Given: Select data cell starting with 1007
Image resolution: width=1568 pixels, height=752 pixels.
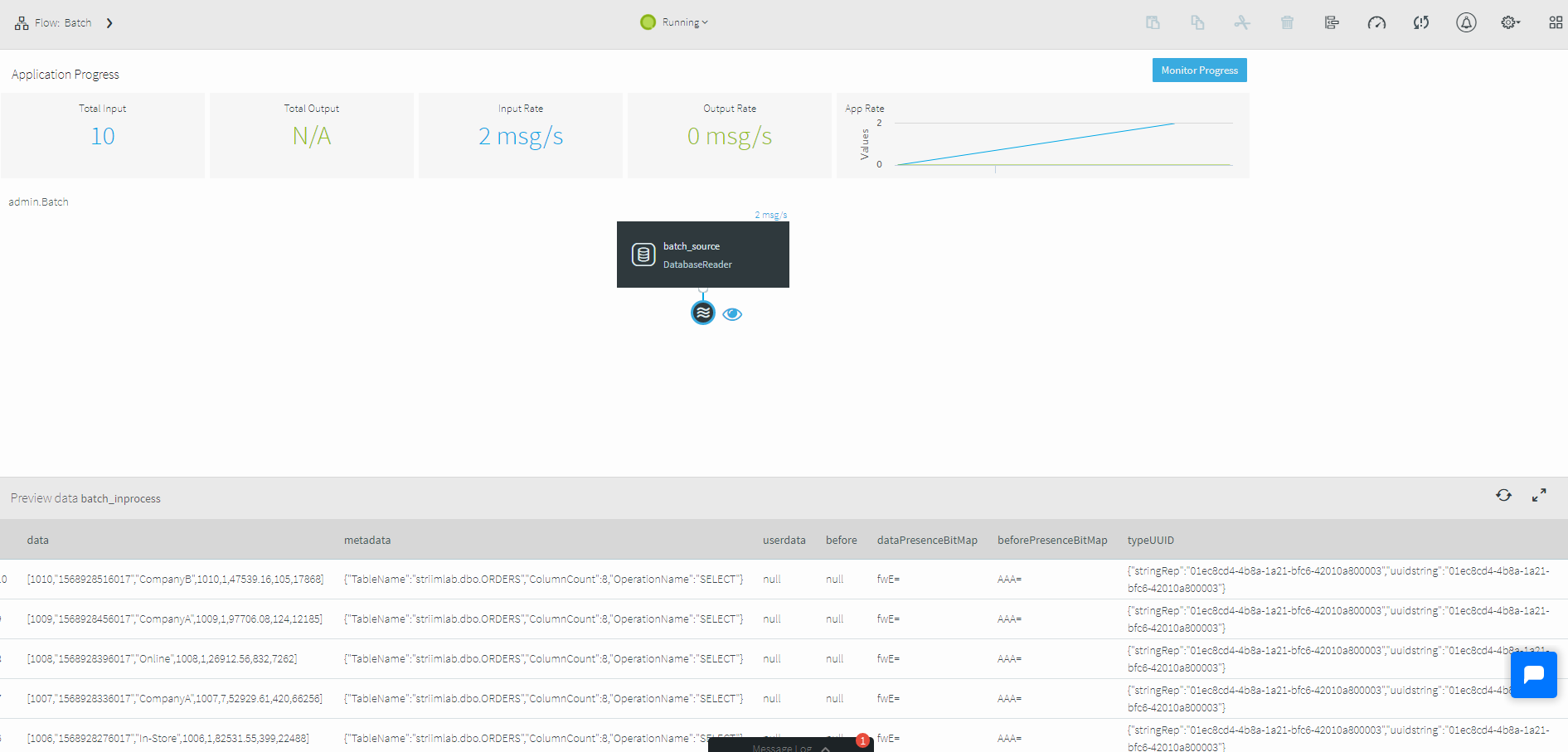Looking at the screenshot, I should point(174,698).
